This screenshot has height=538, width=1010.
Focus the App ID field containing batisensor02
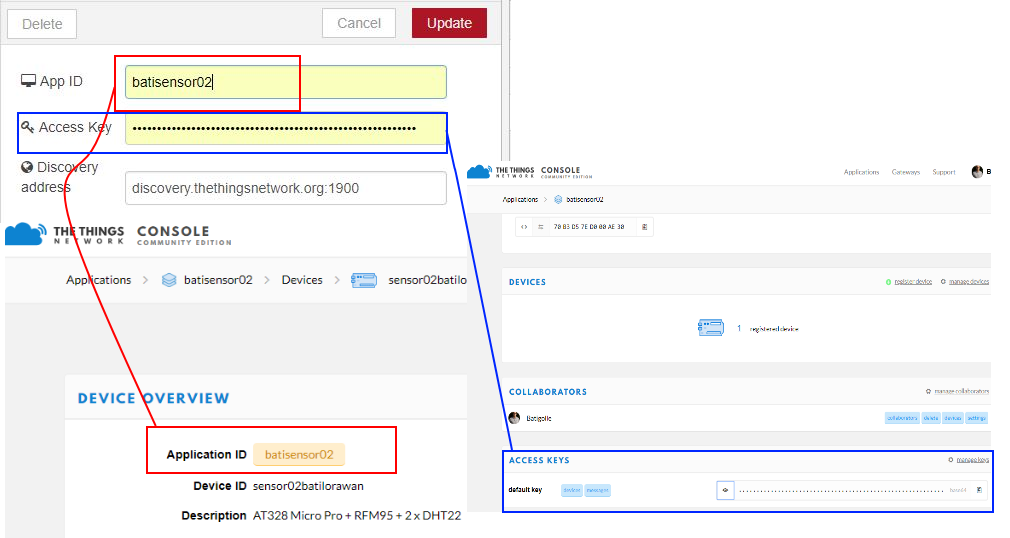click(285, 82)
